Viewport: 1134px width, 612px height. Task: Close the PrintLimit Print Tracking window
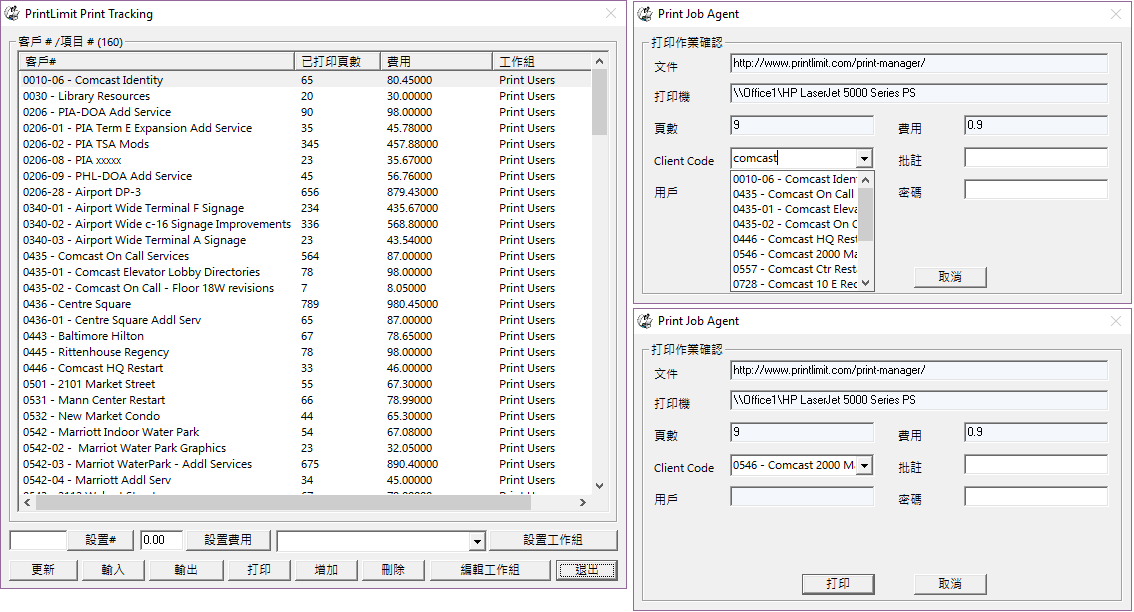611,13
